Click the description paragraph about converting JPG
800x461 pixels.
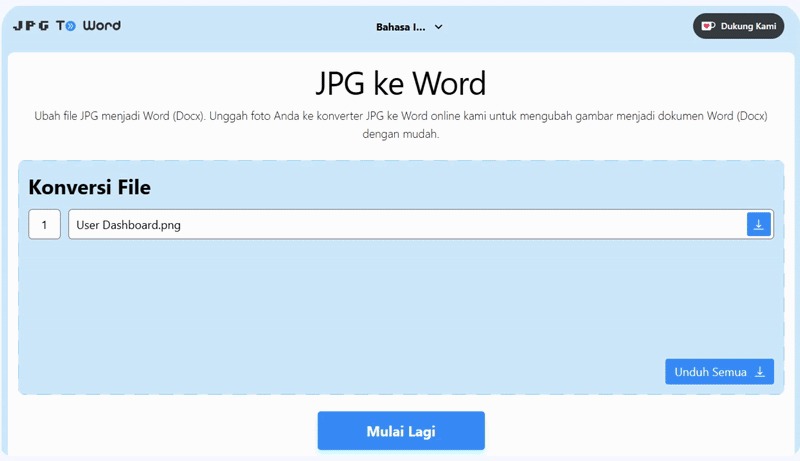click(x=401, y=125)
